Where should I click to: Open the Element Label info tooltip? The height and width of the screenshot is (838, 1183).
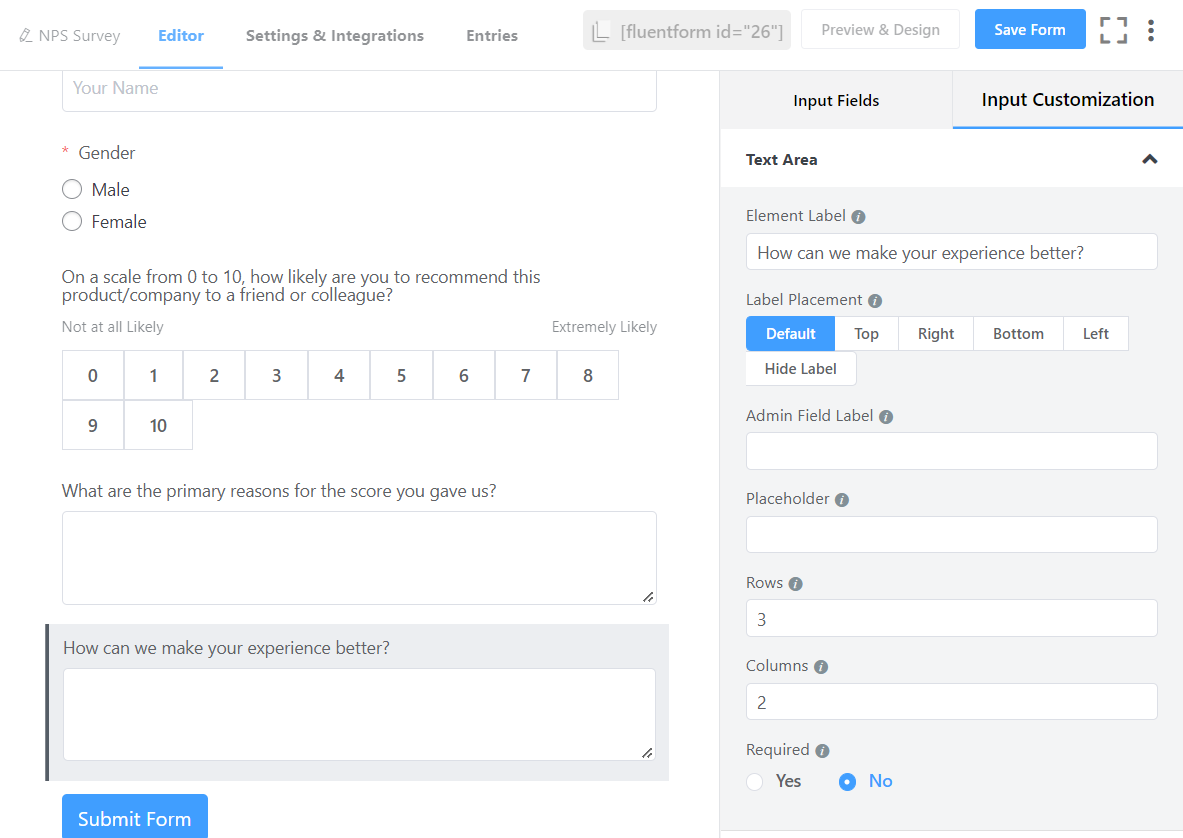(859, 215)
